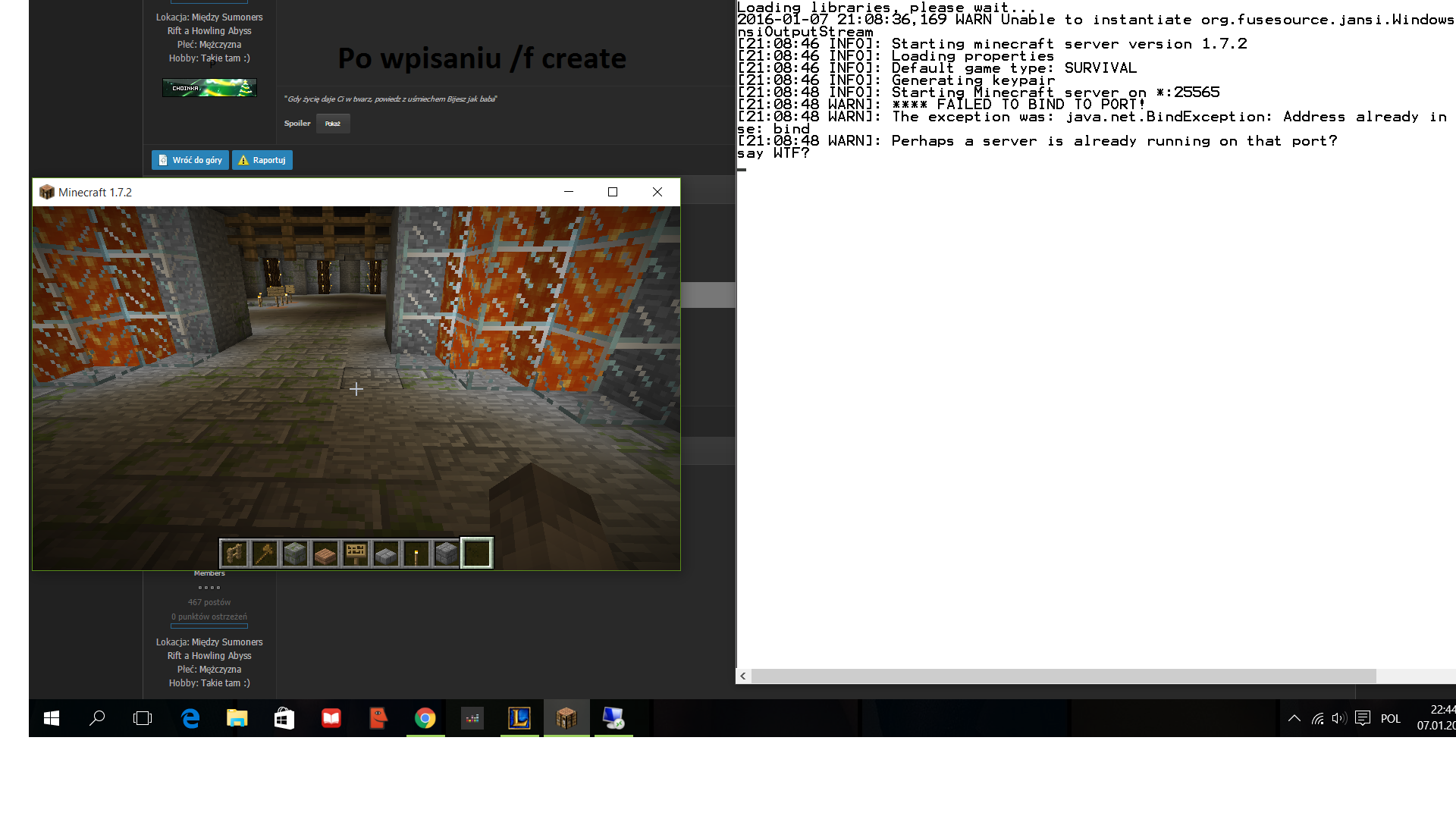This screenshot has height=819, width=1456.
Task: Open the red book reader app
Action: 331,718
